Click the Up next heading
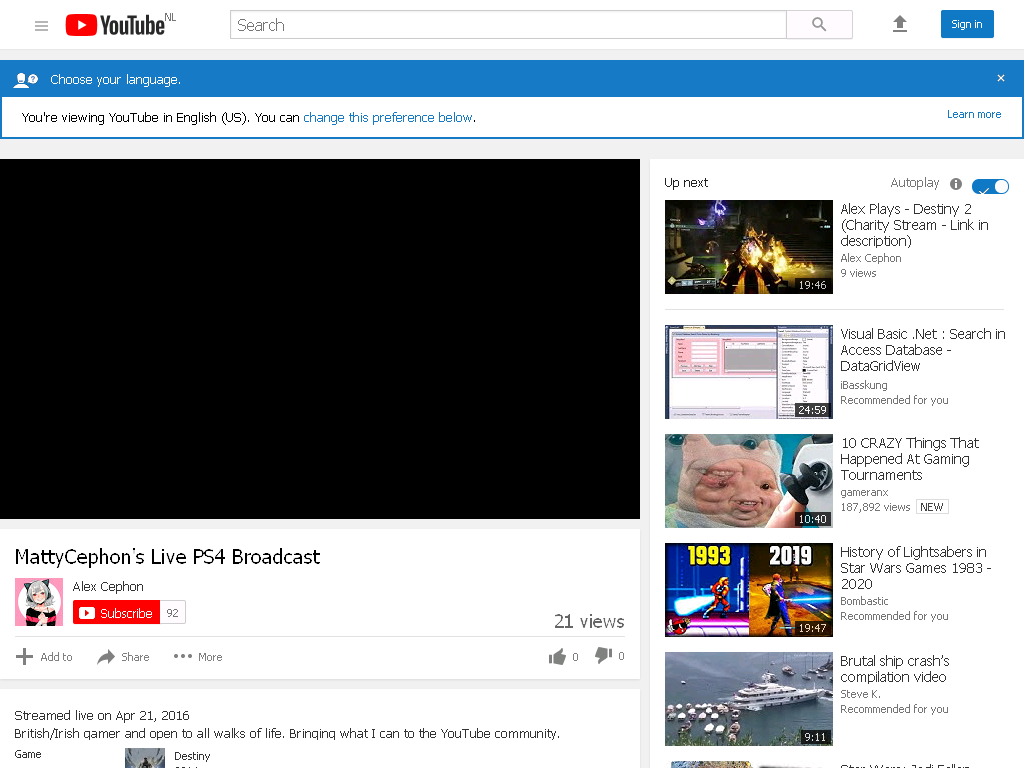This screenshot has height=768, width=1024. coord(686,183)
